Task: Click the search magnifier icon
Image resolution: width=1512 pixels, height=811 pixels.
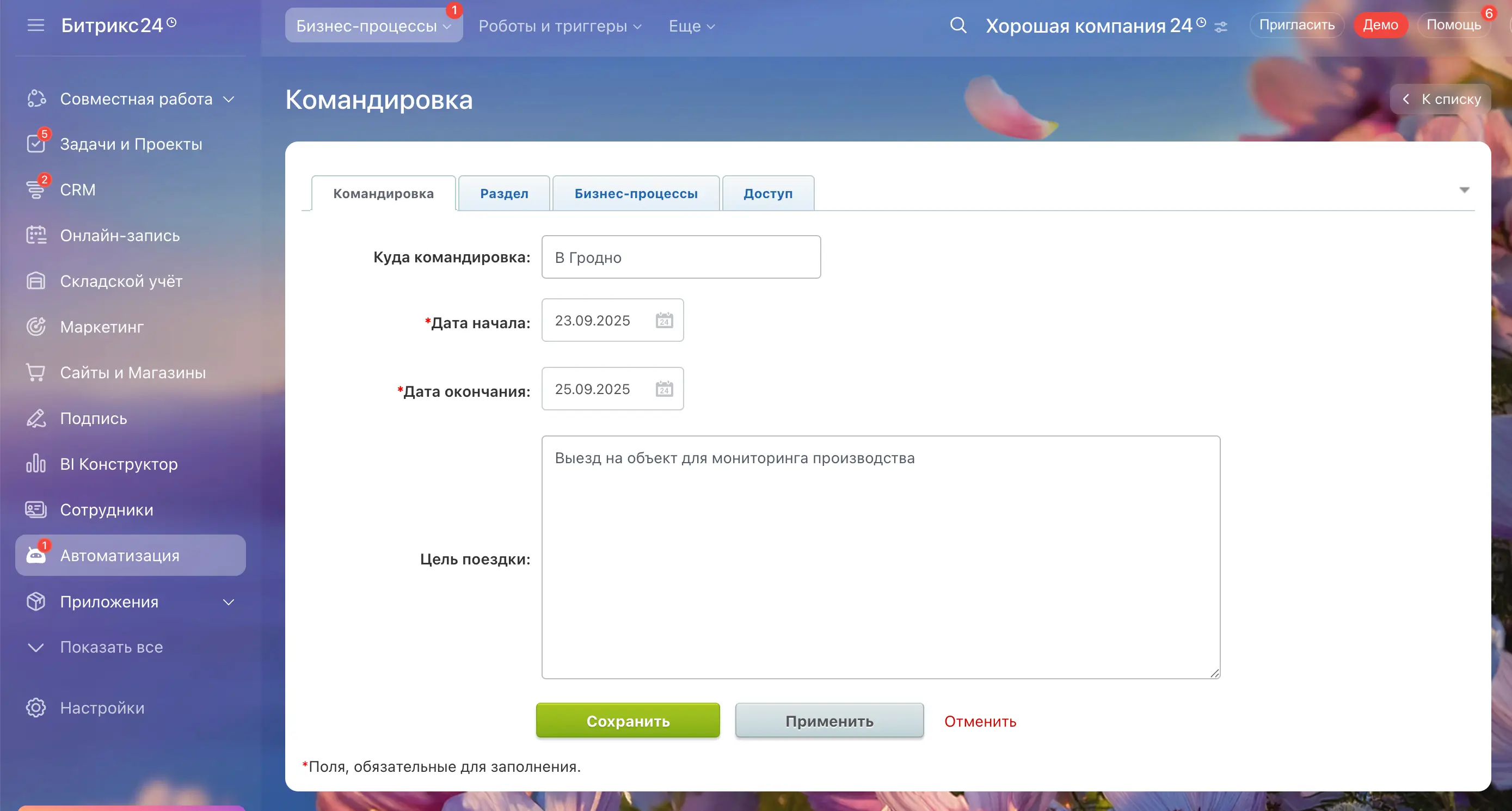Action: pos(958,25)
